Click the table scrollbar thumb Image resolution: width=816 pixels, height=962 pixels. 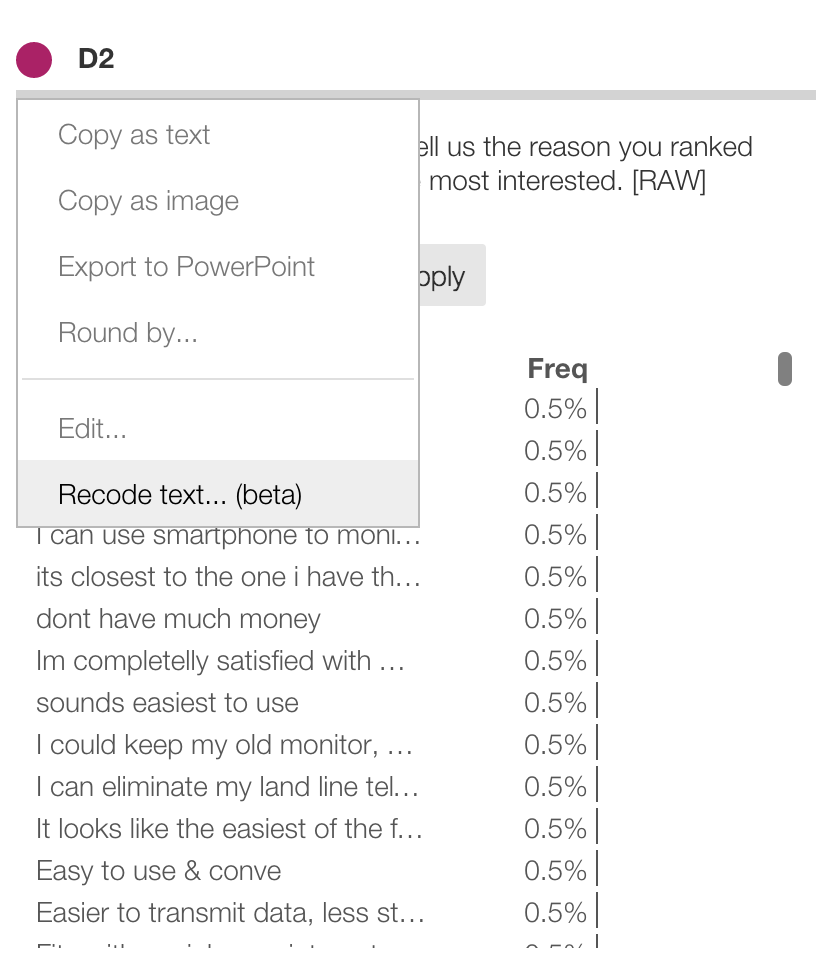[785, 369]
